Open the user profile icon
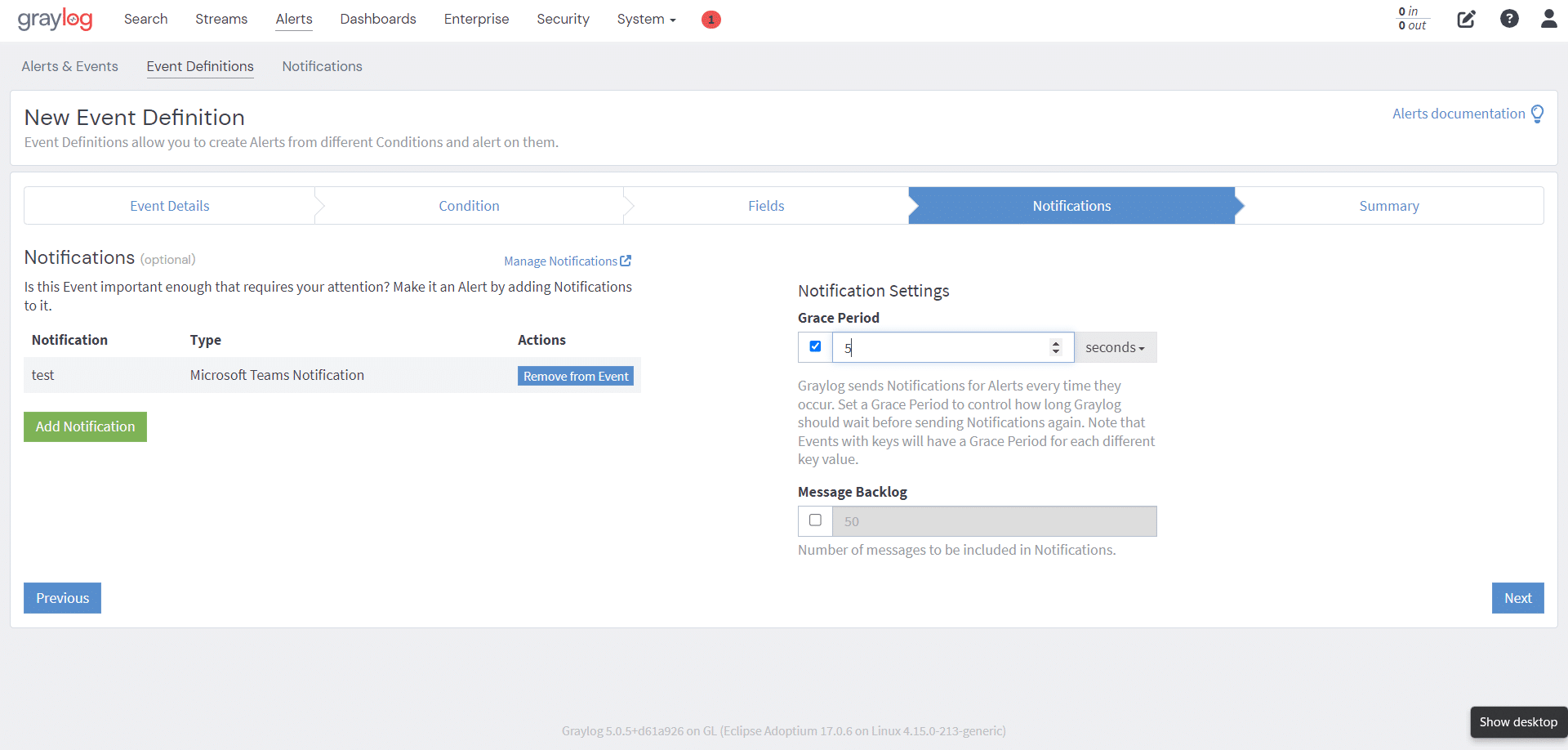Screen dimensions: 1568x750 (1549, 18)
